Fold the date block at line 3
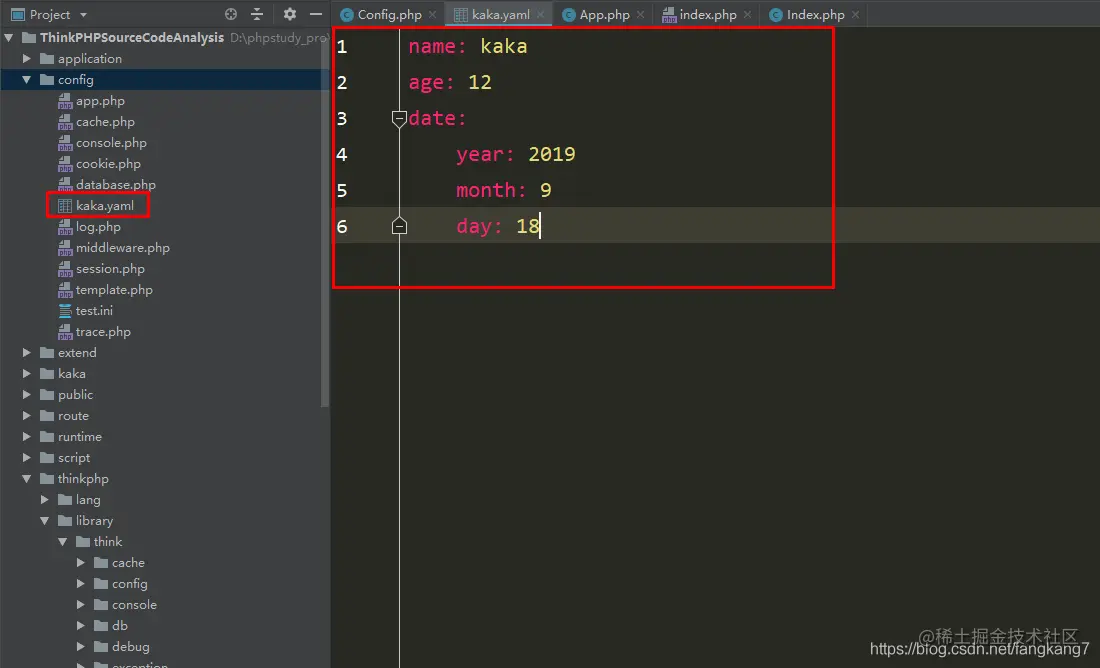This screenshot has height=668, width=1100. [x=399, y=119]
